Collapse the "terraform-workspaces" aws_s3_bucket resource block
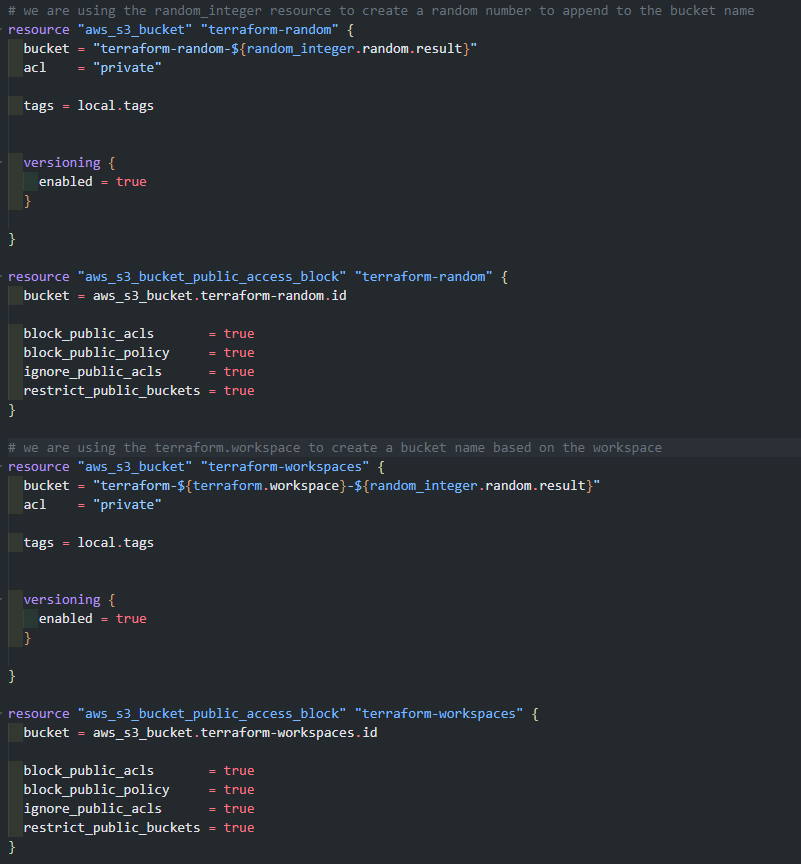 [2, 467]
